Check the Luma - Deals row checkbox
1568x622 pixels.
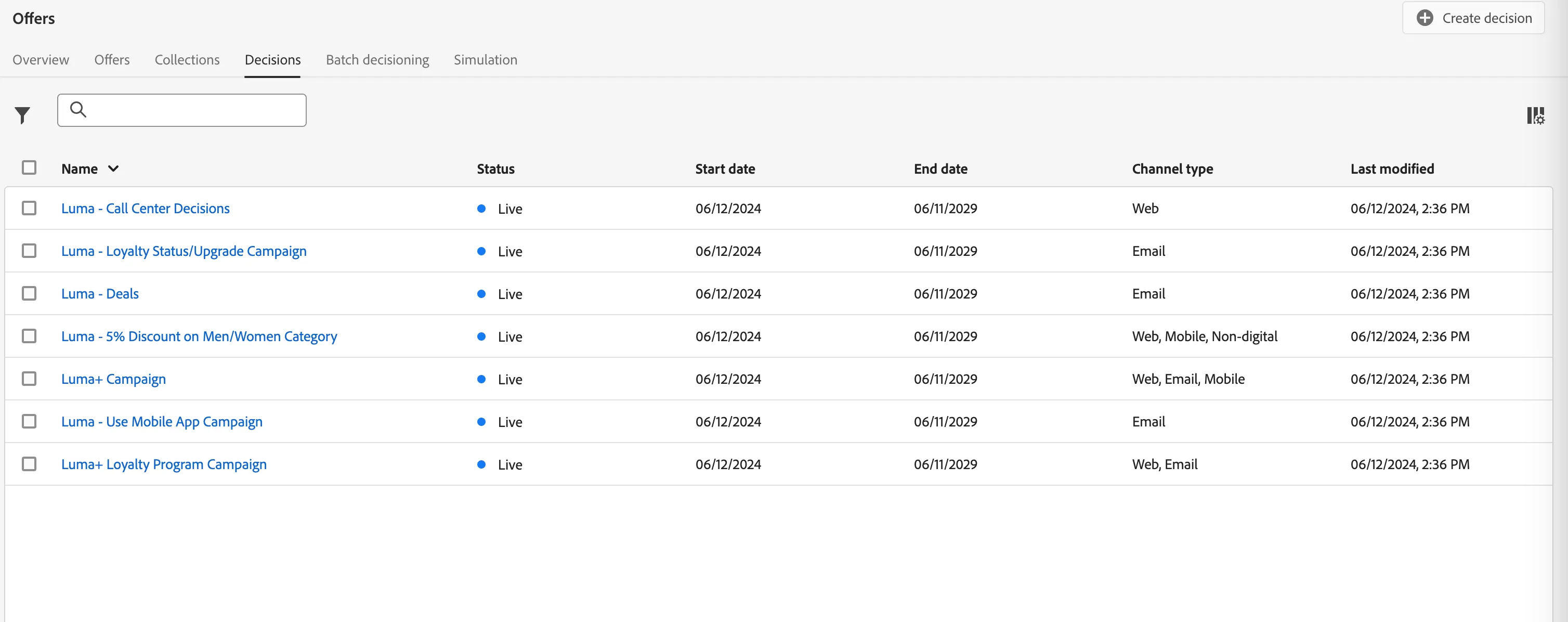29,293
